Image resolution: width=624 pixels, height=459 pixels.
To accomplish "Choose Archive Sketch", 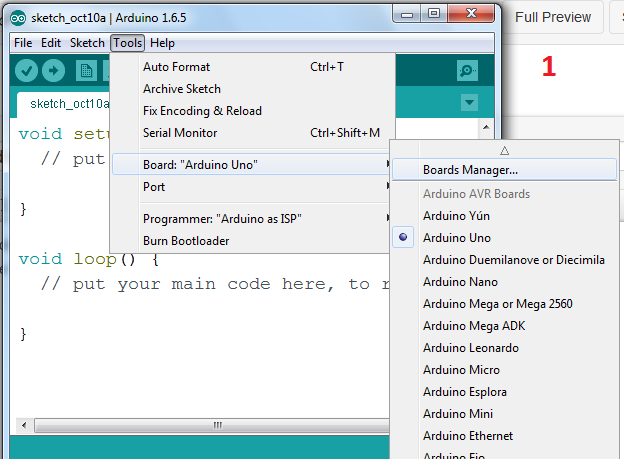I will [x=251, y=89].
